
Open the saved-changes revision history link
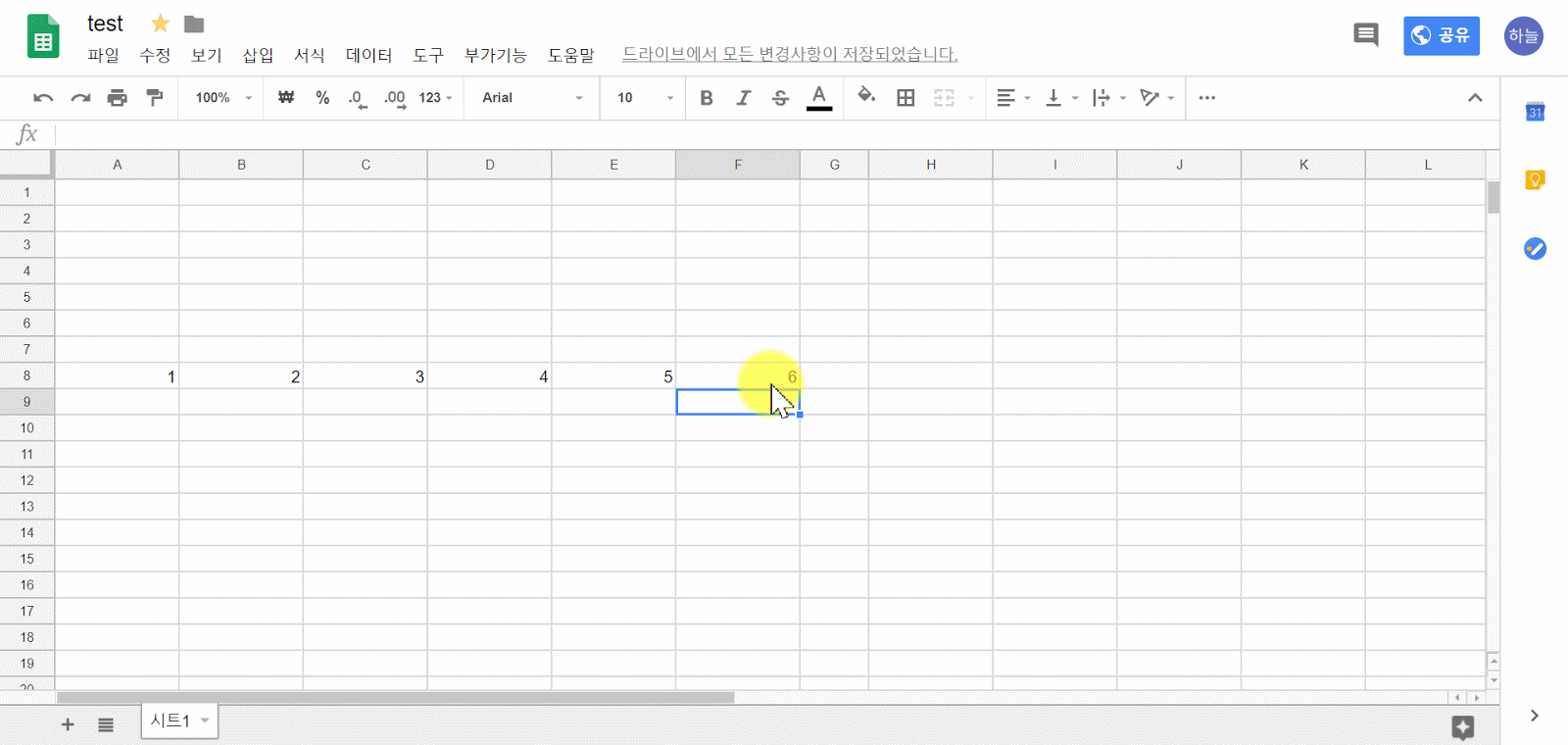click(x=790, y=54)
